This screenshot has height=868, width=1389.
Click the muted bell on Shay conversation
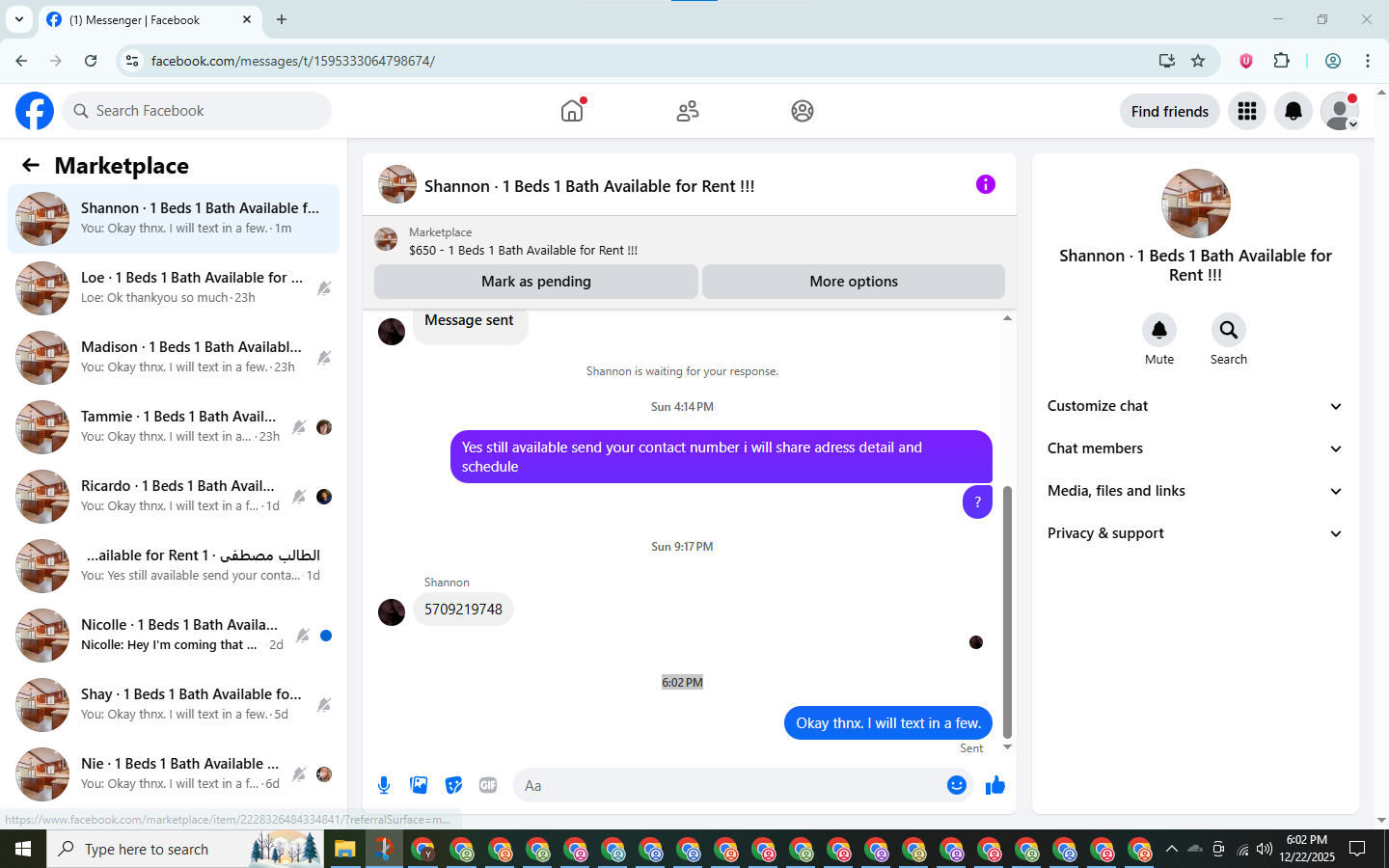tap(324, 705)
